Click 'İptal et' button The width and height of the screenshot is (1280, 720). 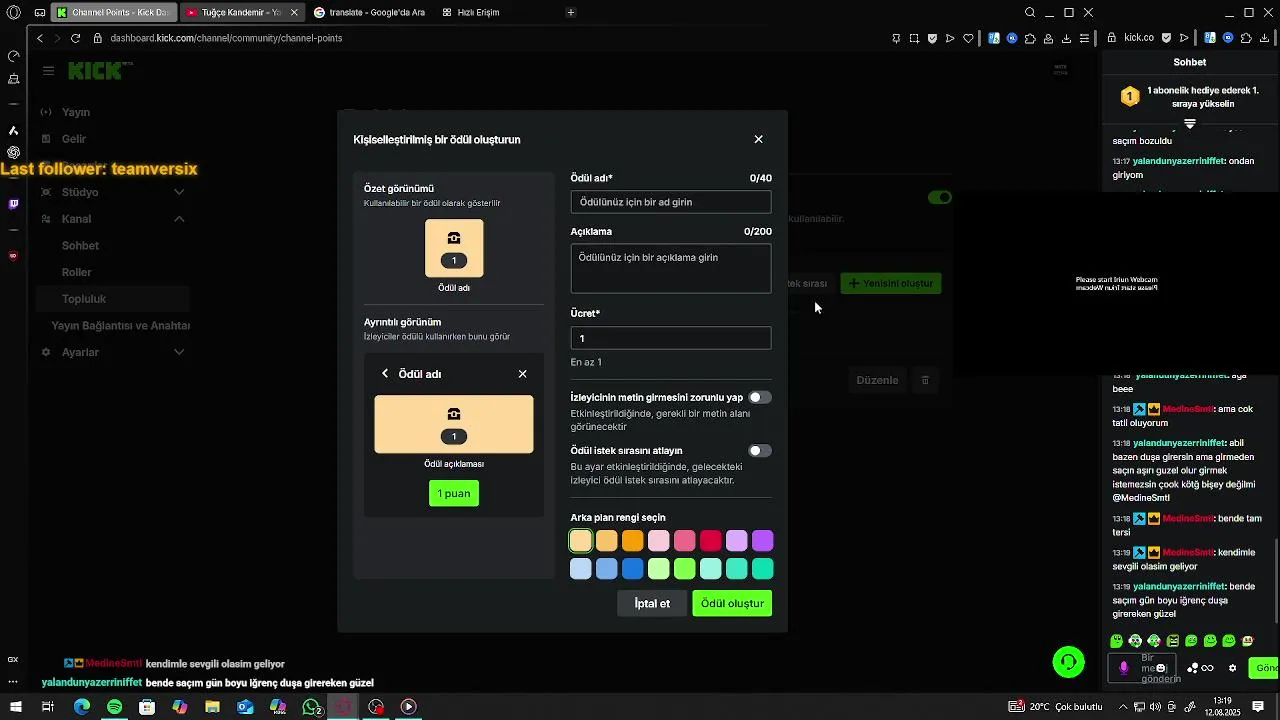652,603
